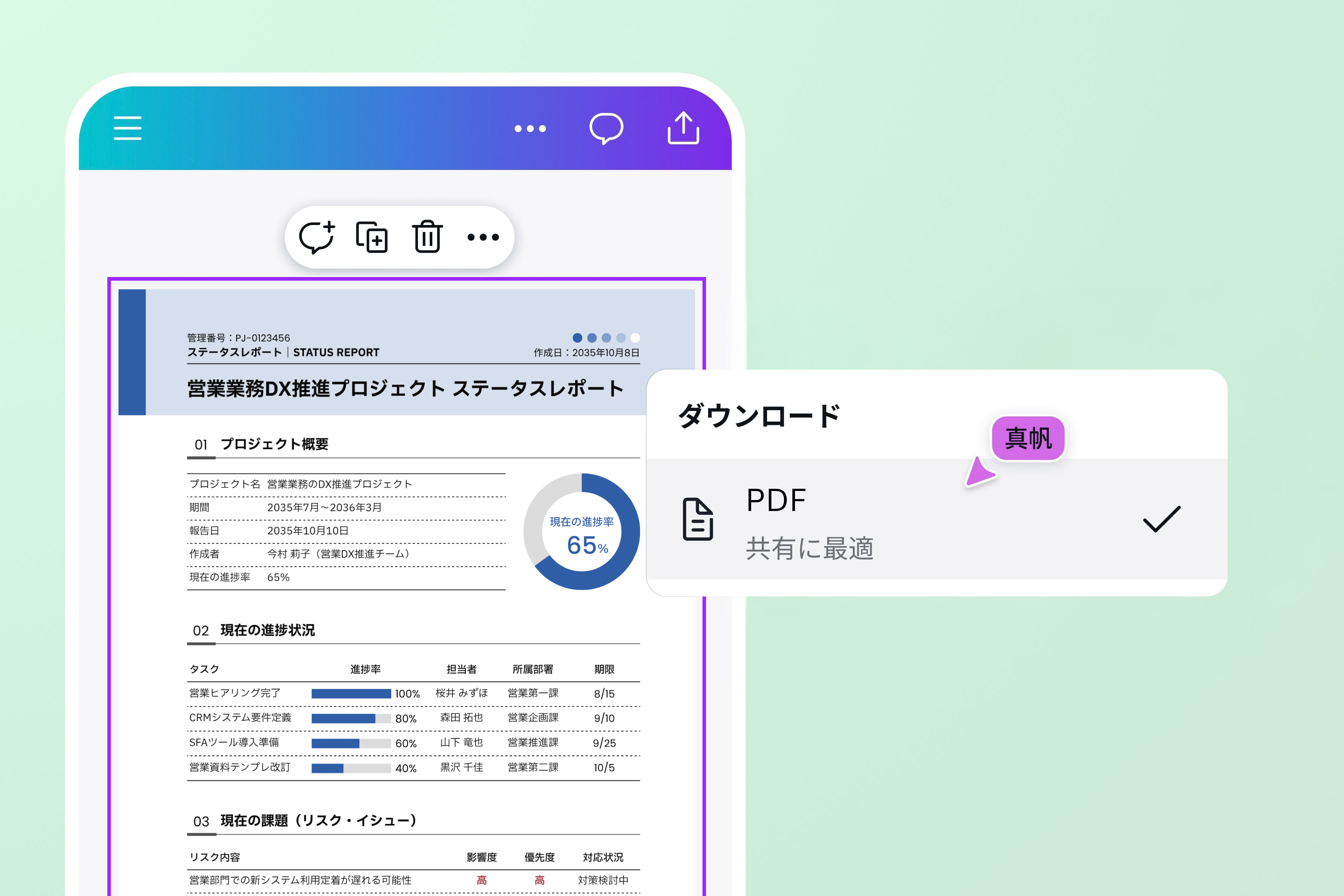Viewport: 1344px width, 896px height.
Task: Click the 80% progress bar for CRM
Action: coord(351,718)
